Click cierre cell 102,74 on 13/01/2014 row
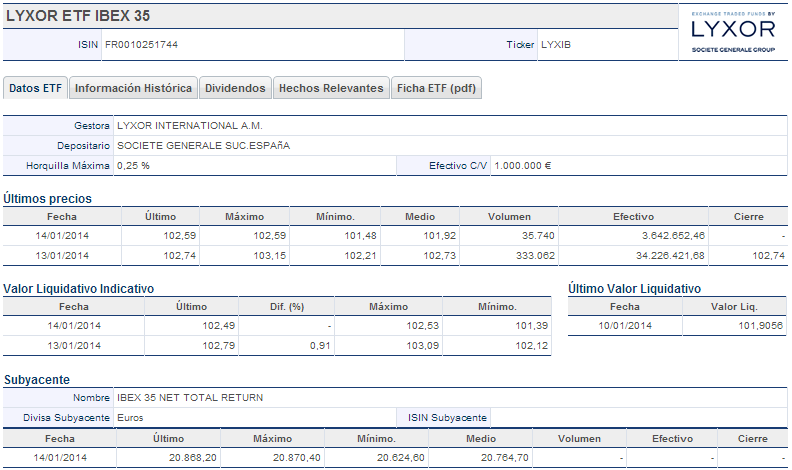The image size is (792, 470). pyautogui.click(x=768, y=256)
